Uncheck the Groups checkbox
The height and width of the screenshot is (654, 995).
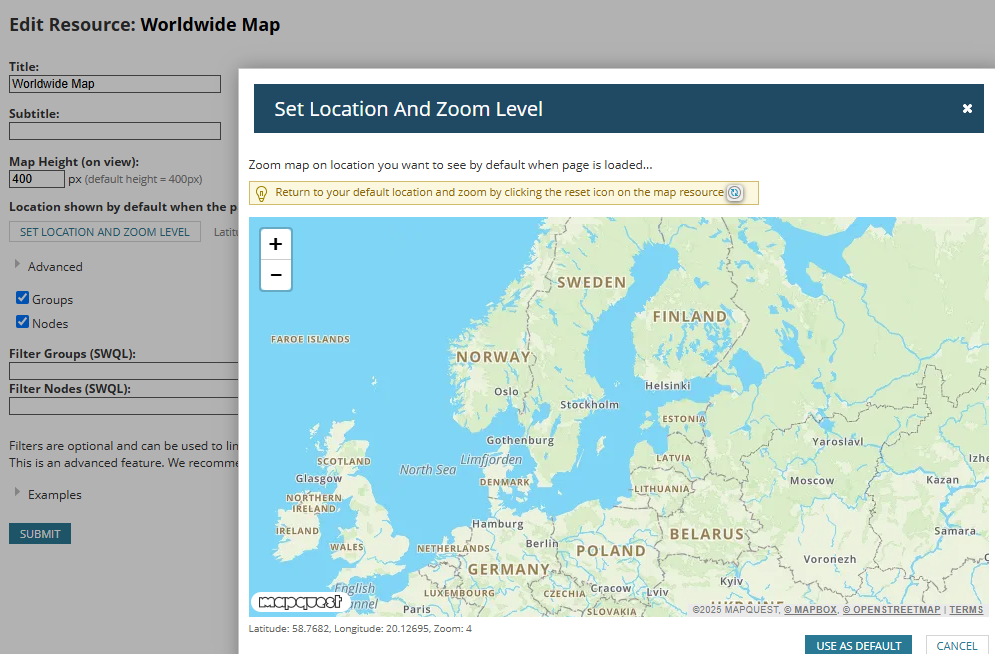coord(23,298)
